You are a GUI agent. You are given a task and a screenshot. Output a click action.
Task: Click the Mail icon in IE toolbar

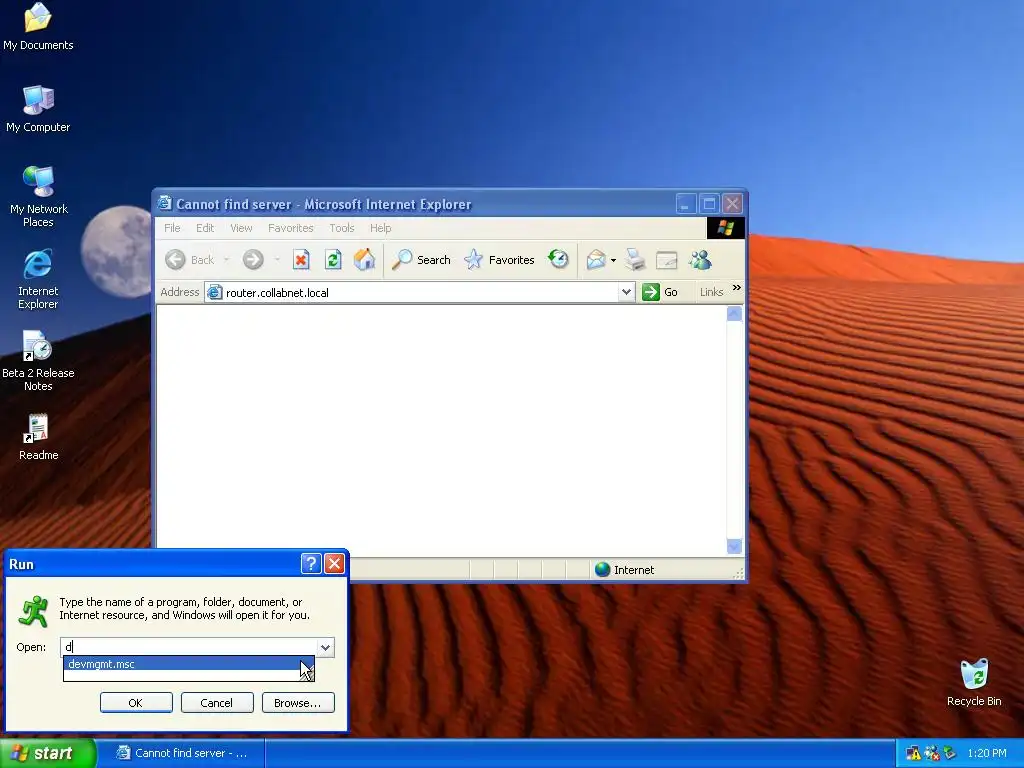(x=596, y=260)
